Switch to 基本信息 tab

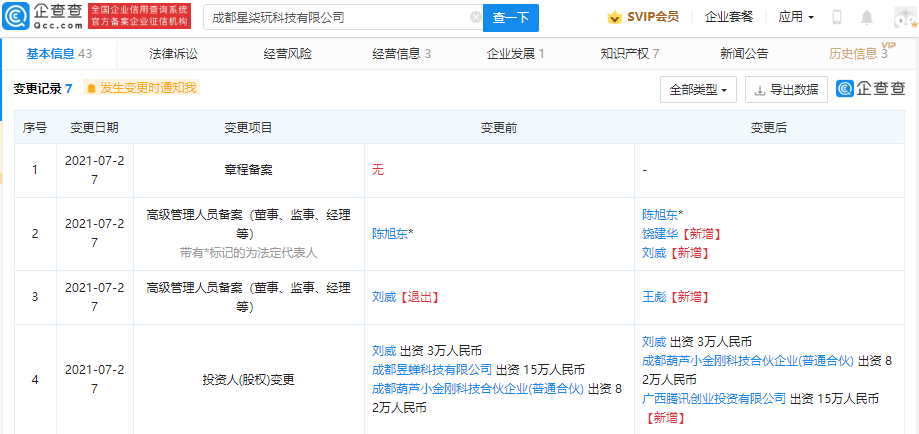pyautogui.click(x=59, y=54)
